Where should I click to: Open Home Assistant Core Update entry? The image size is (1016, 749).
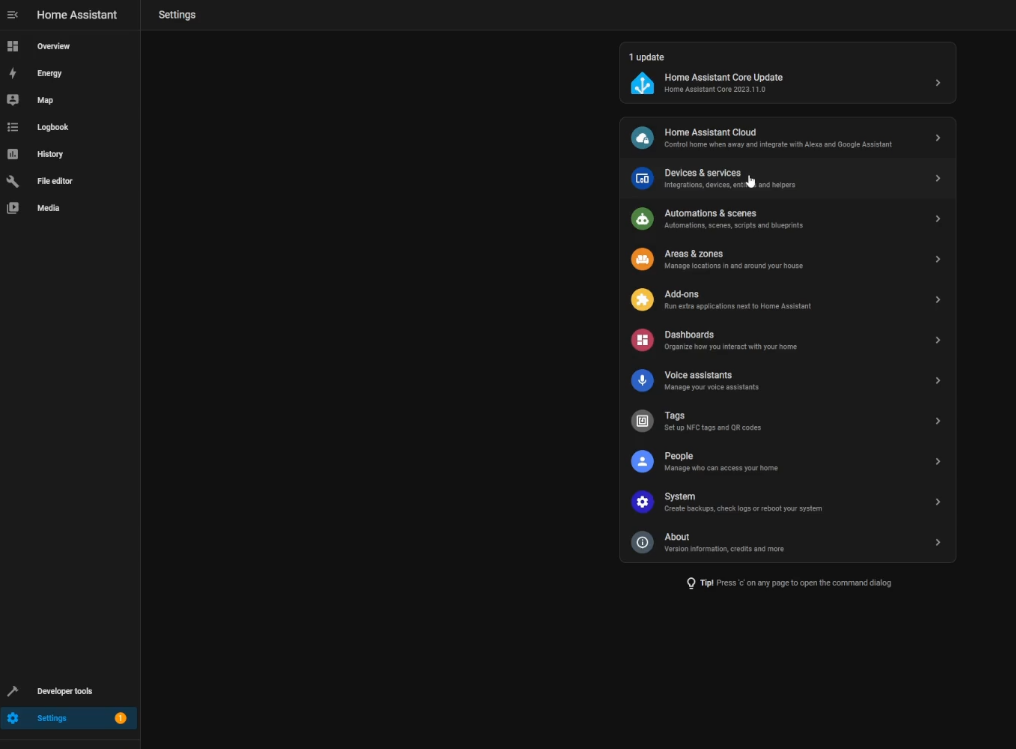[x=787, y=83]
